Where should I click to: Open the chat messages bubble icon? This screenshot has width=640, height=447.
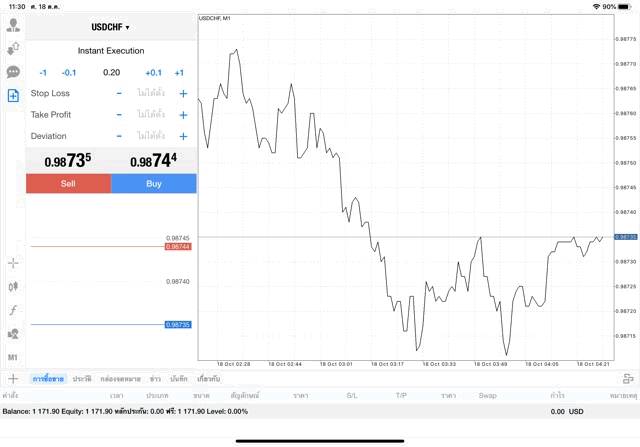coord(13,72)
